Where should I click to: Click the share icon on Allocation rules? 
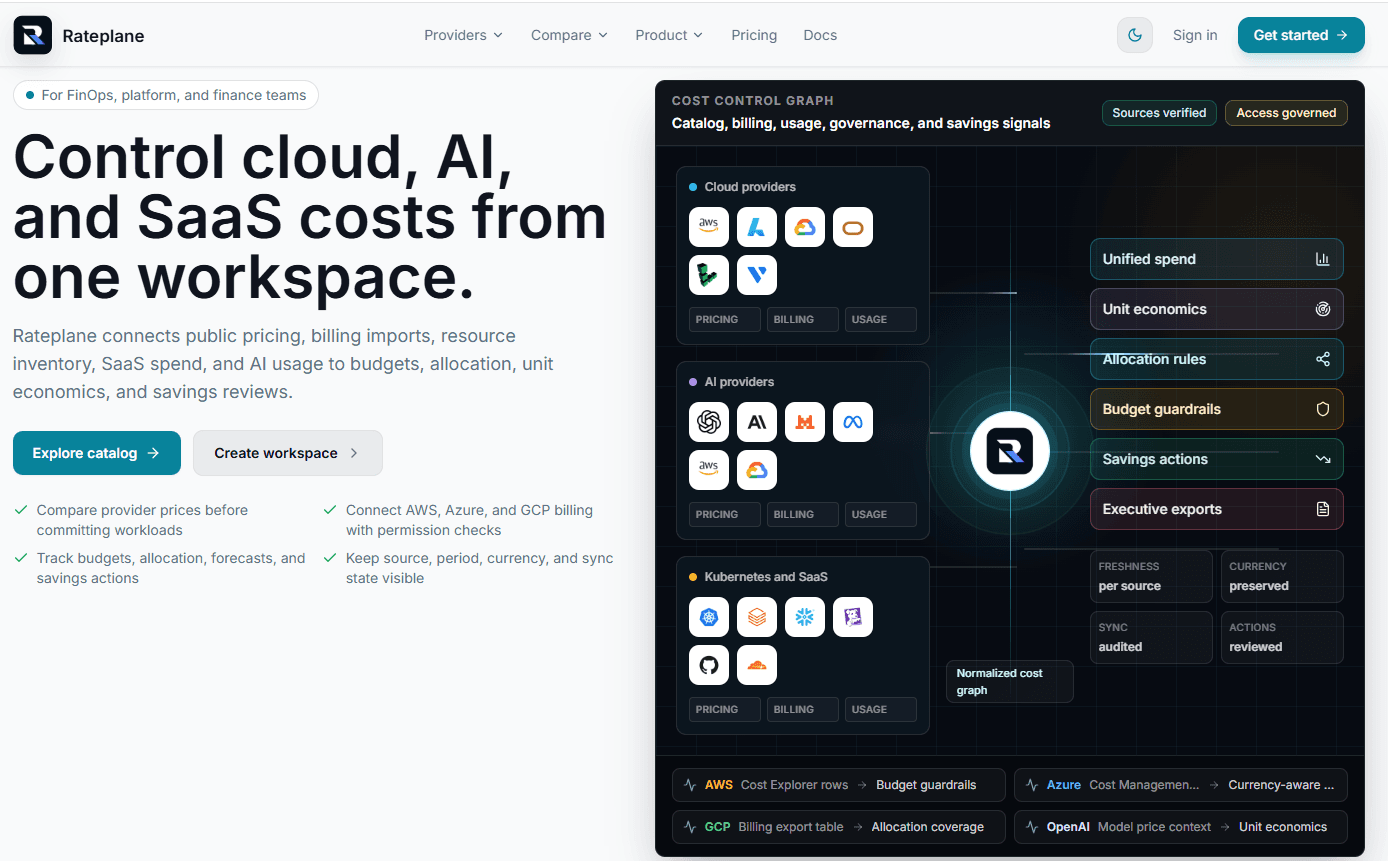[x=1323, y=359]
